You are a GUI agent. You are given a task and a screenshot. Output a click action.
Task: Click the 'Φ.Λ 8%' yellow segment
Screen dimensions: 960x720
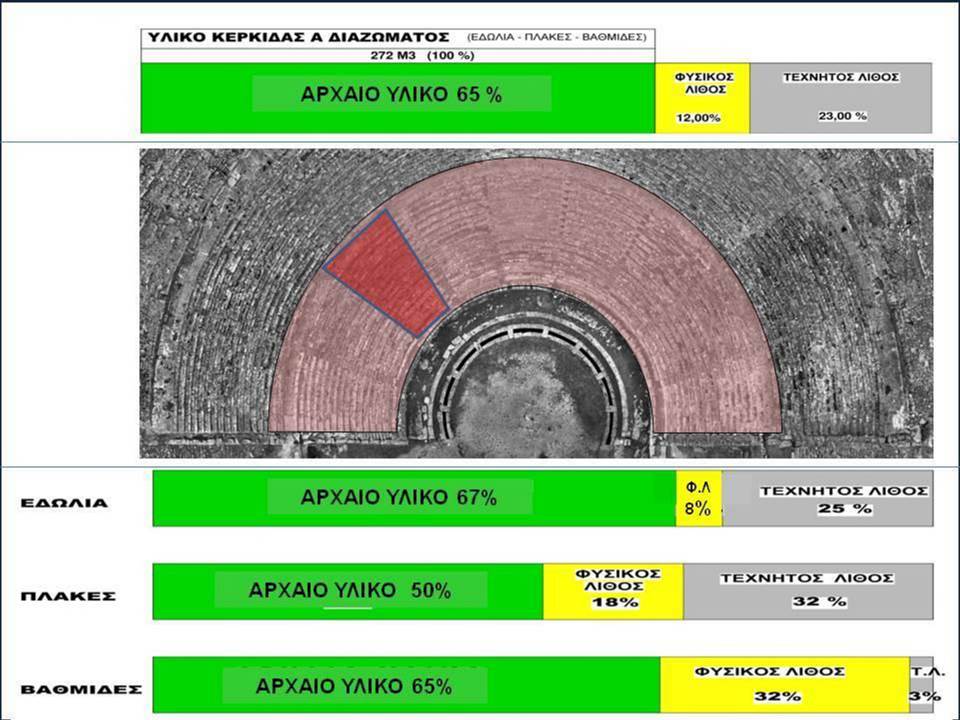tap(699, 498)
